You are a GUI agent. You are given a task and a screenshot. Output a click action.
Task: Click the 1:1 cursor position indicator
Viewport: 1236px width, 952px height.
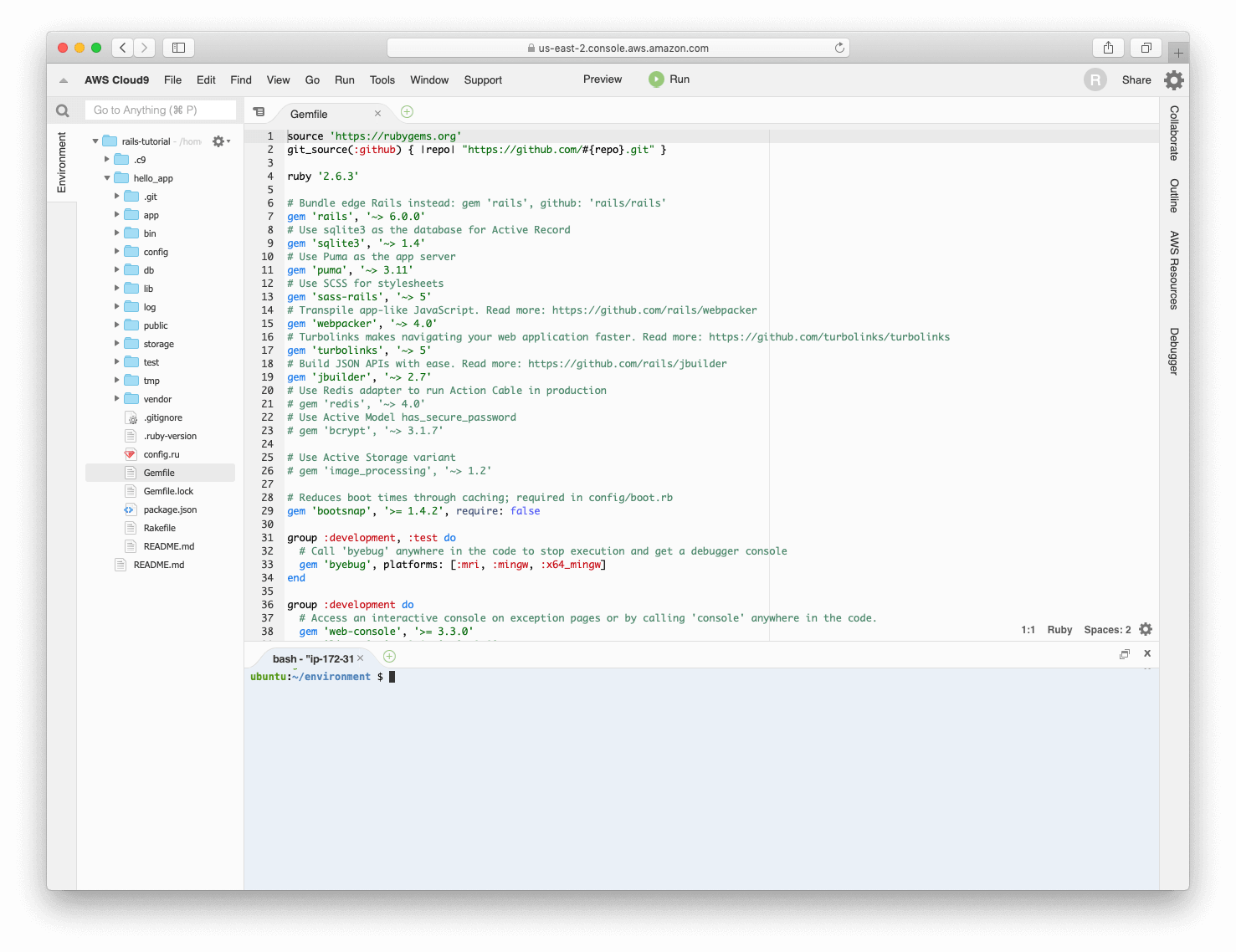(1028, 630)
